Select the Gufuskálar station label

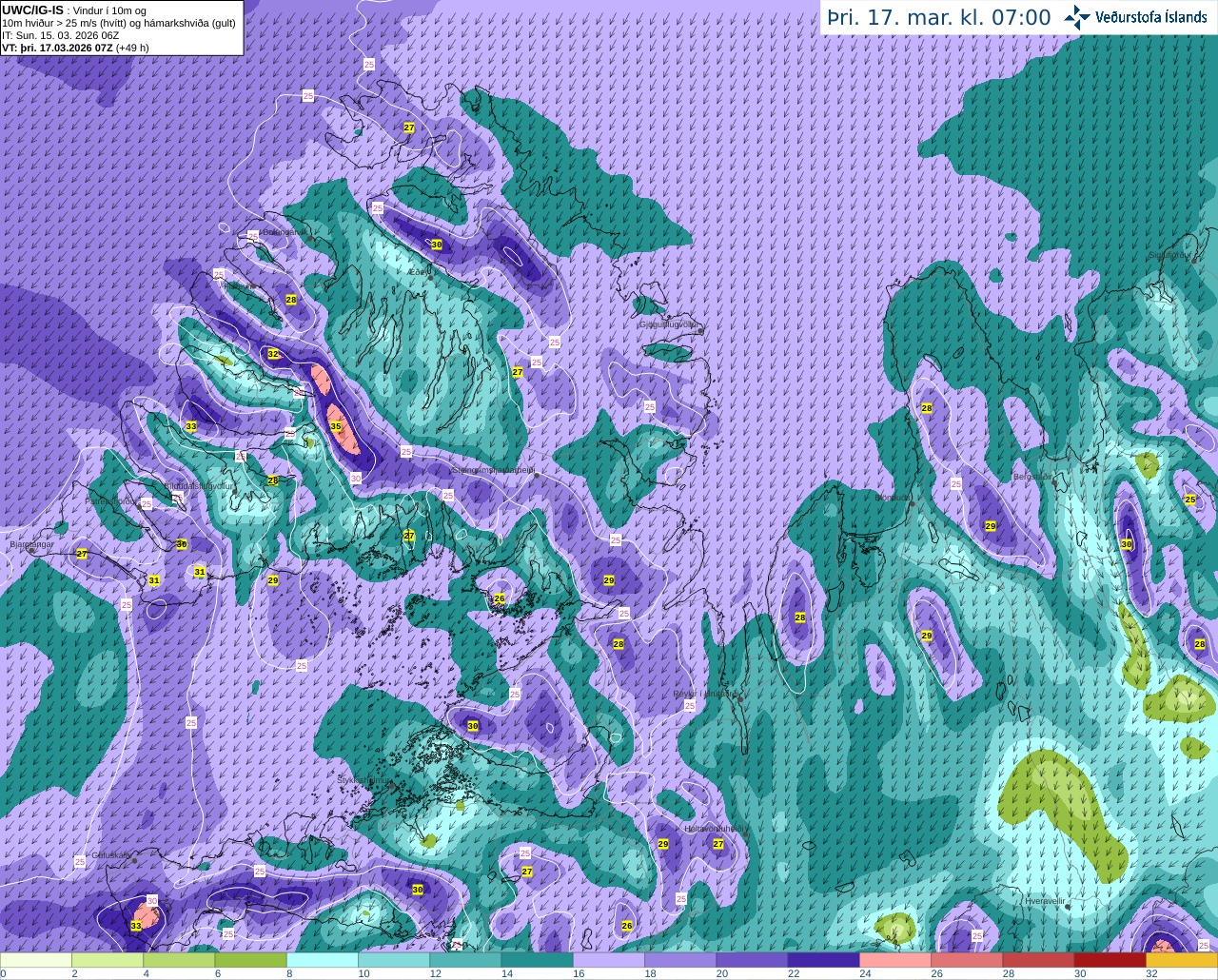pyautogui.click(x=111, y=854)
